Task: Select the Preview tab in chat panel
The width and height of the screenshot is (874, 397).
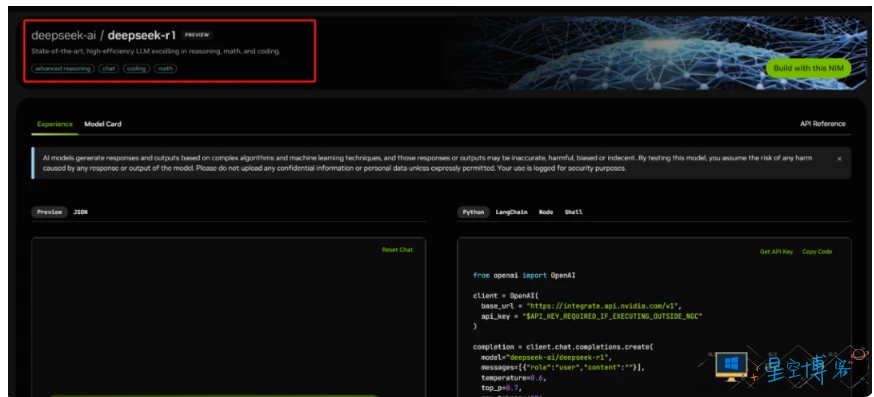Action: tap(50, 212)
